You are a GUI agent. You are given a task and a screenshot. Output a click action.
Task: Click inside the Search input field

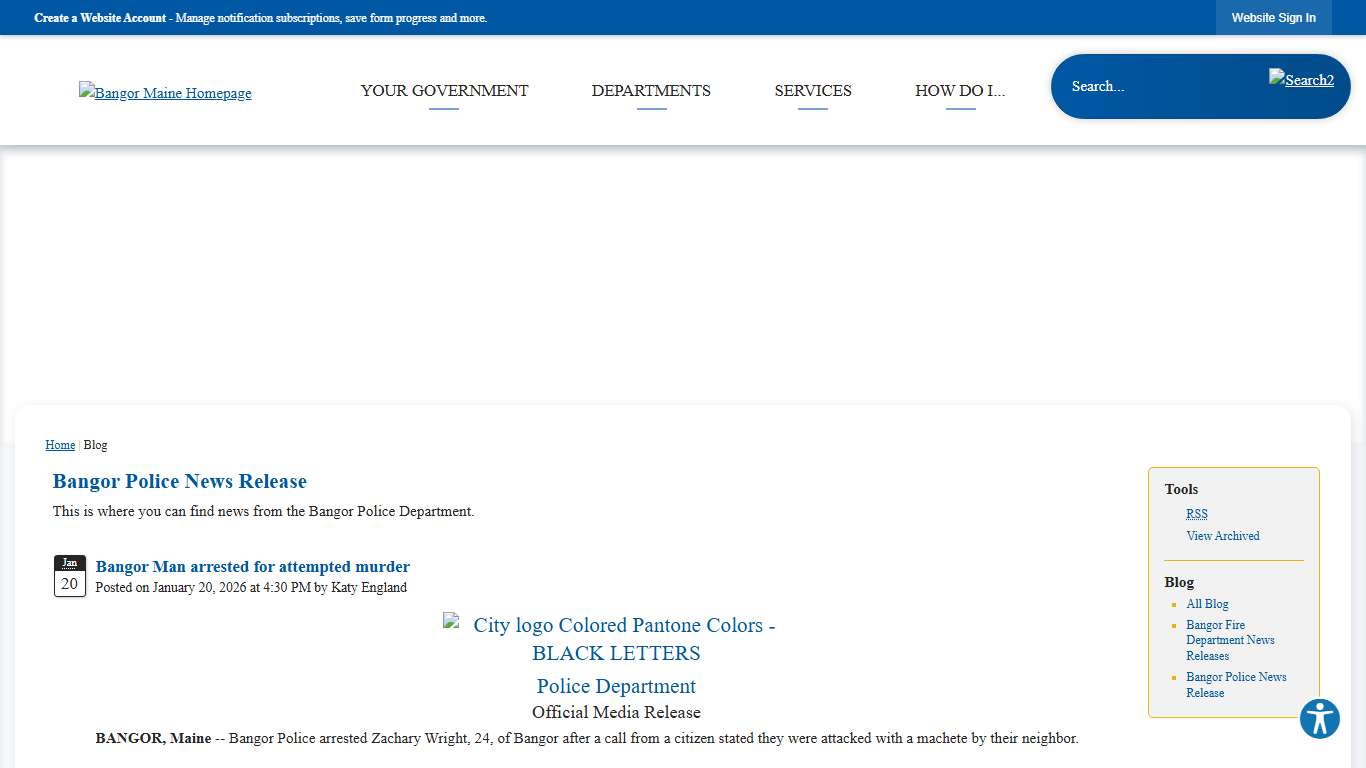[x=1150, y=86]
